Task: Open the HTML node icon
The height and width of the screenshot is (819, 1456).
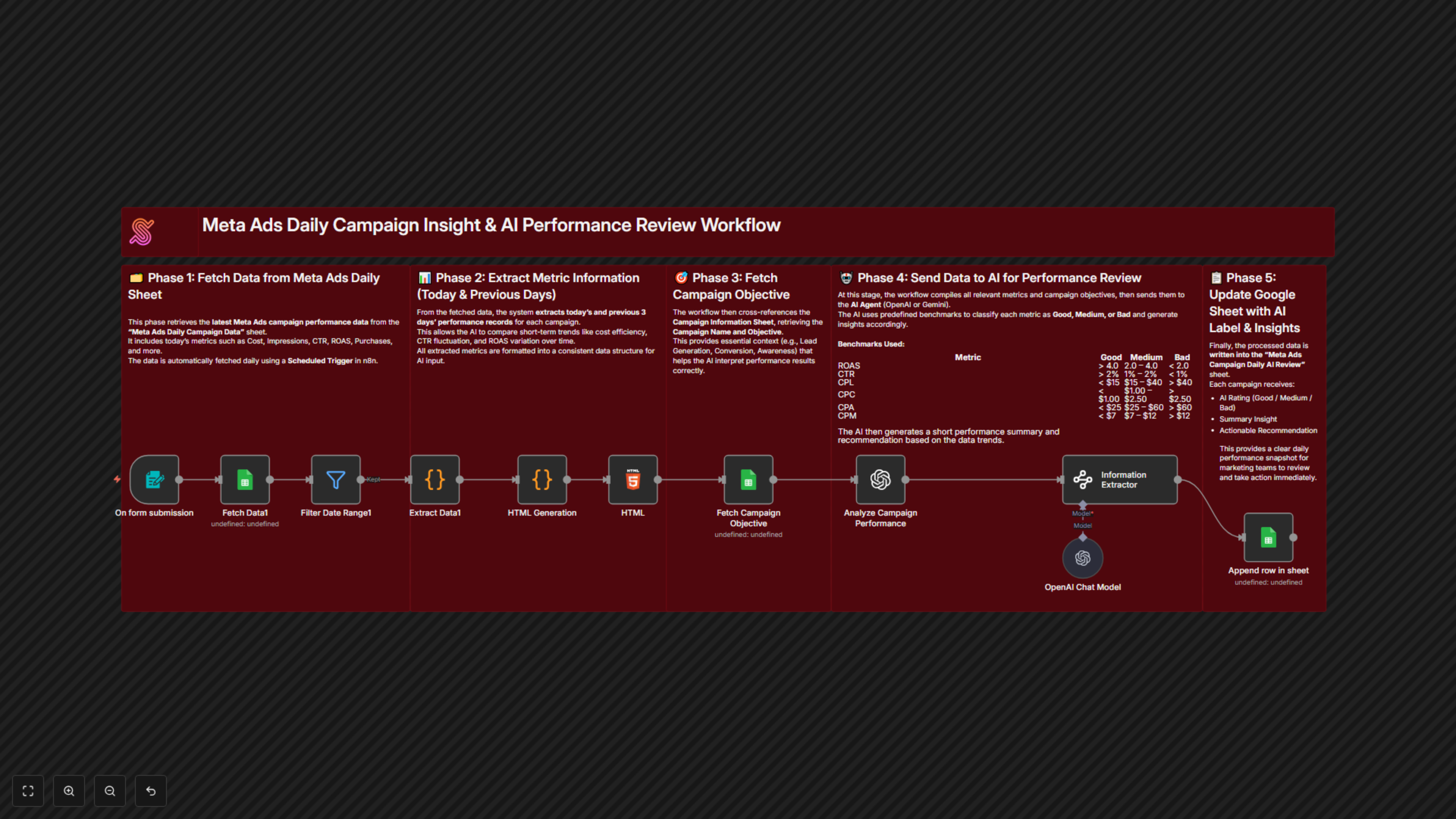Action: 632,479
